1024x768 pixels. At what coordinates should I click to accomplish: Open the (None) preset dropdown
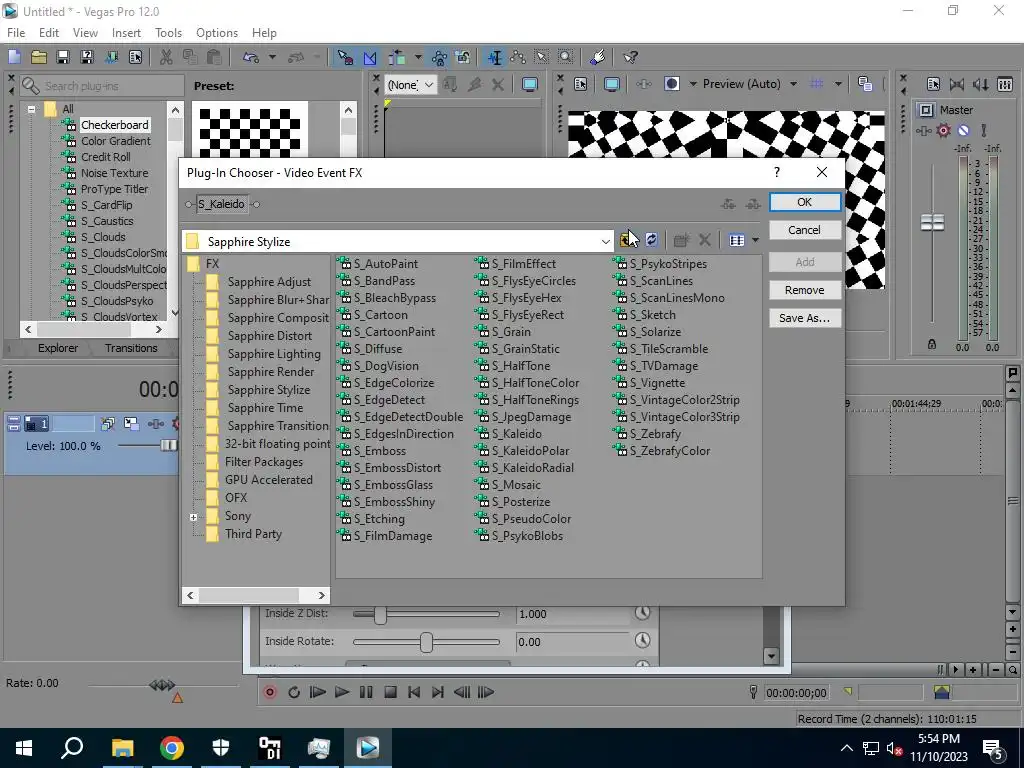coord(428,84)
